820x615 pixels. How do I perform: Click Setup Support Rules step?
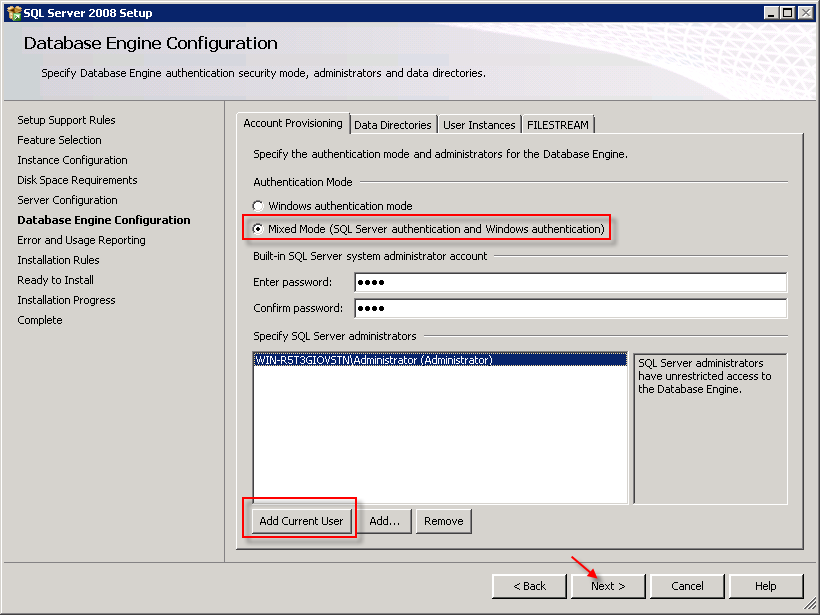(66, 120)
